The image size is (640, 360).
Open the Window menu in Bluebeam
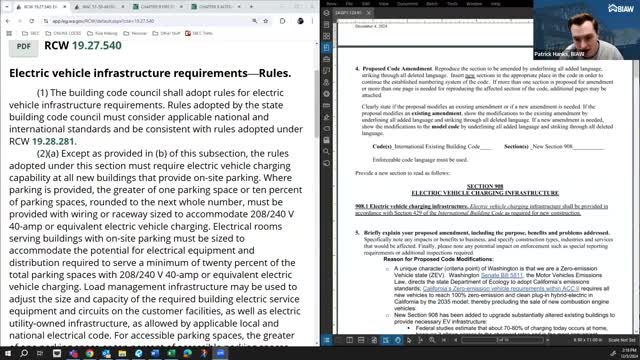(474, 4)
